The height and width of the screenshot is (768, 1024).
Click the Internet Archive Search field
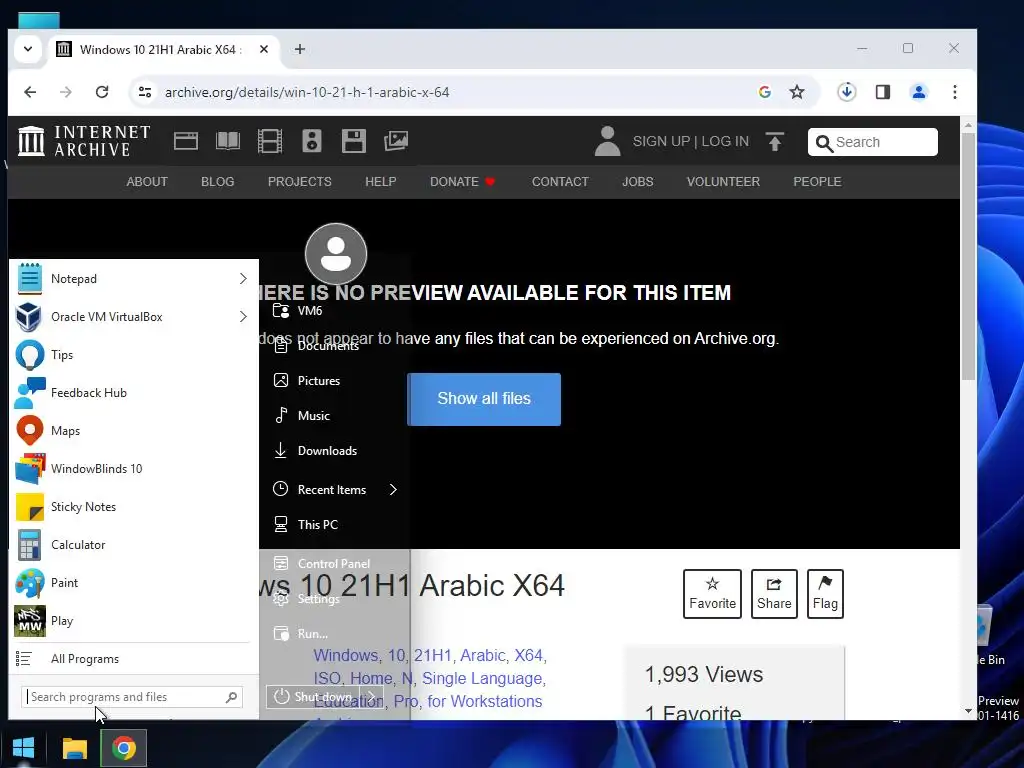tap(872, 142)
